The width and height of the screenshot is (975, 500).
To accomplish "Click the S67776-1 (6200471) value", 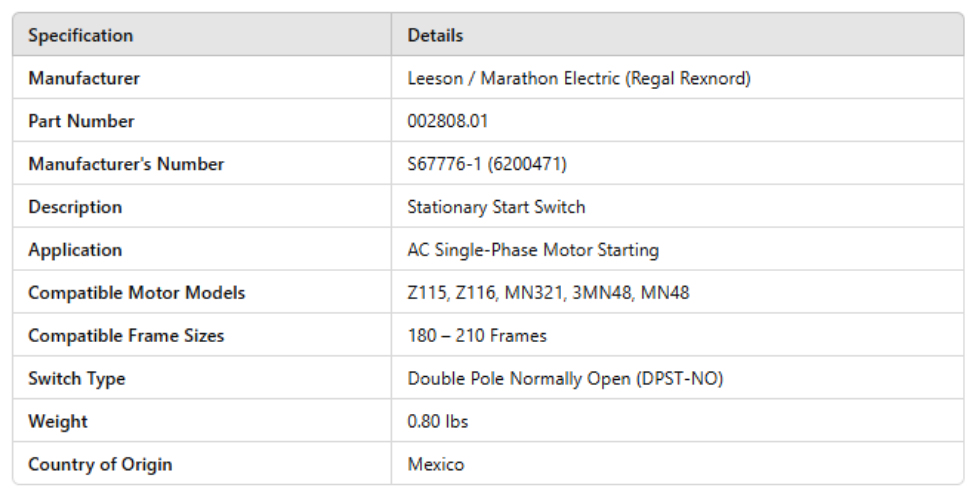I will pyautogui.click(x=487, y=164).
